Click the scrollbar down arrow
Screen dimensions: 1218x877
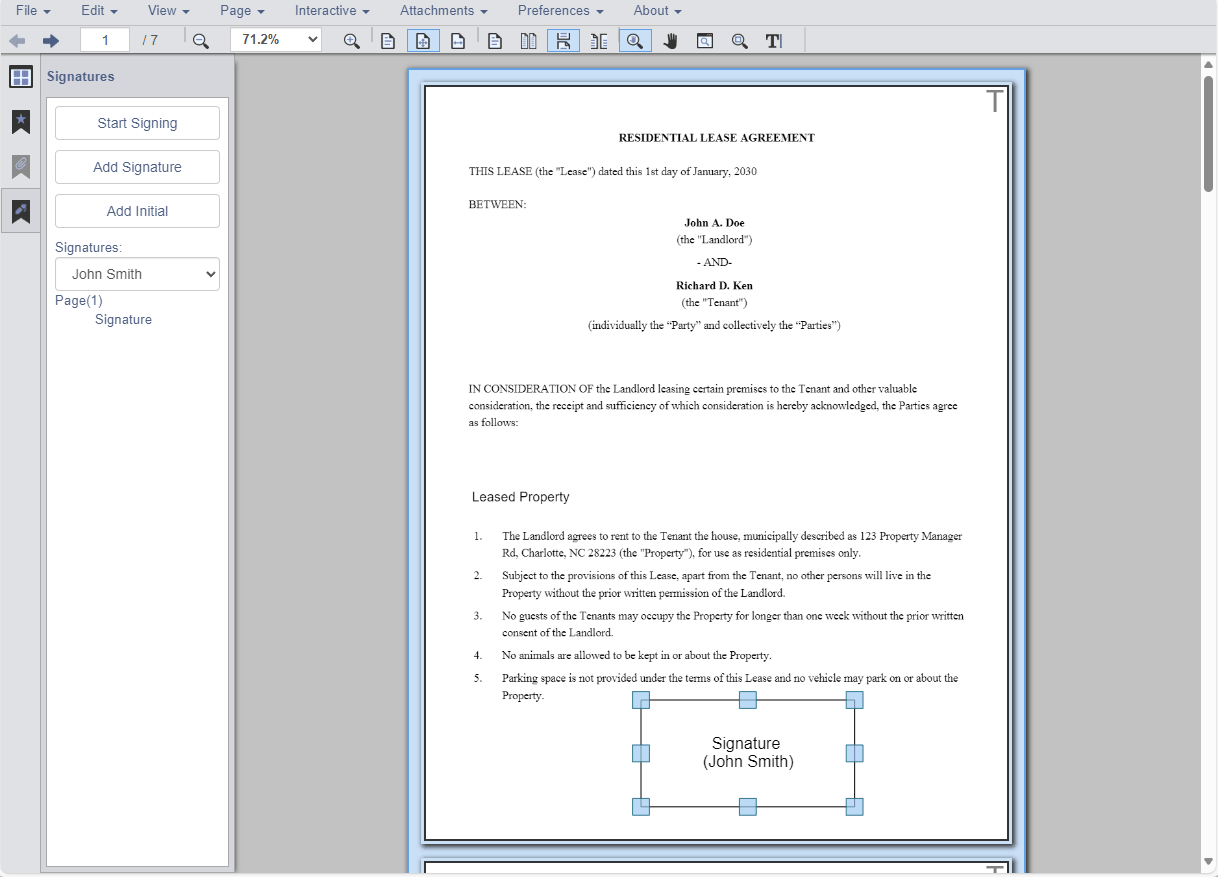click(1208, 862)
